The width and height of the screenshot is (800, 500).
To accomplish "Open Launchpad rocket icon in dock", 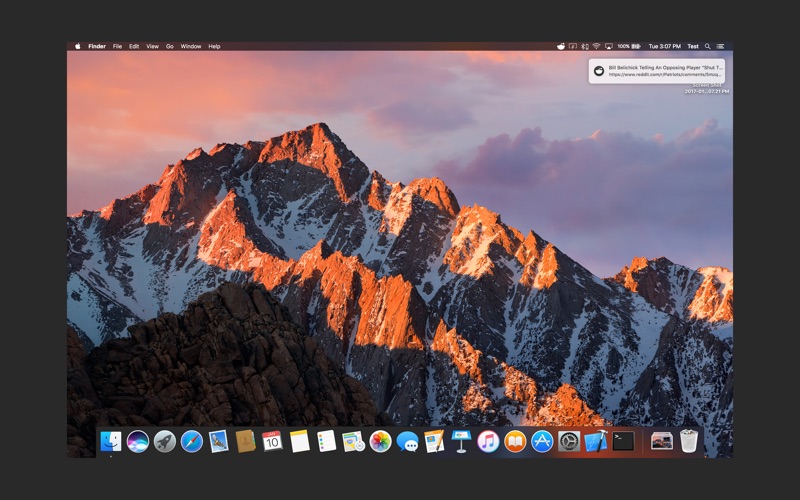I will [165, 441].
